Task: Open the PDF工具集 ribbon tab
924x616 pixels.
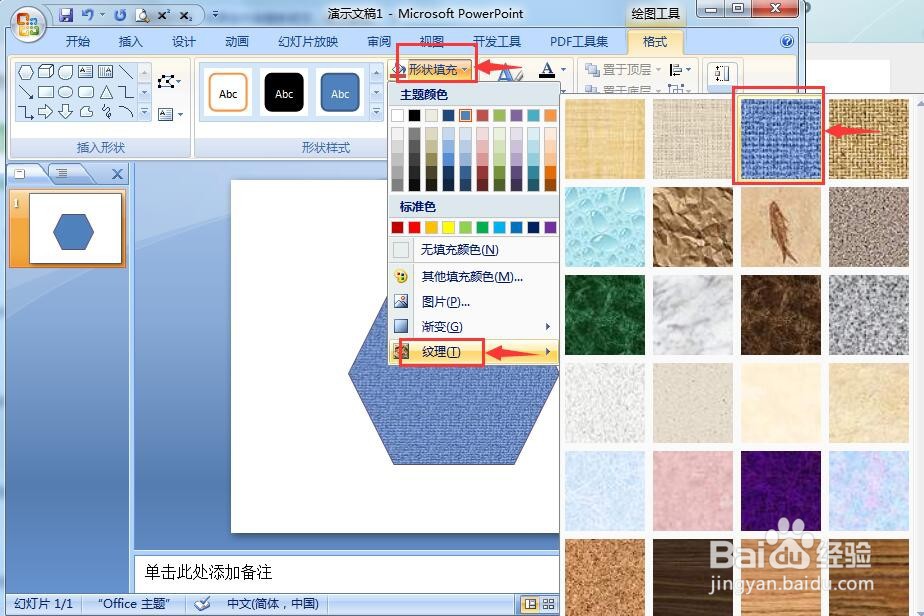Action: tap(579, 41)
